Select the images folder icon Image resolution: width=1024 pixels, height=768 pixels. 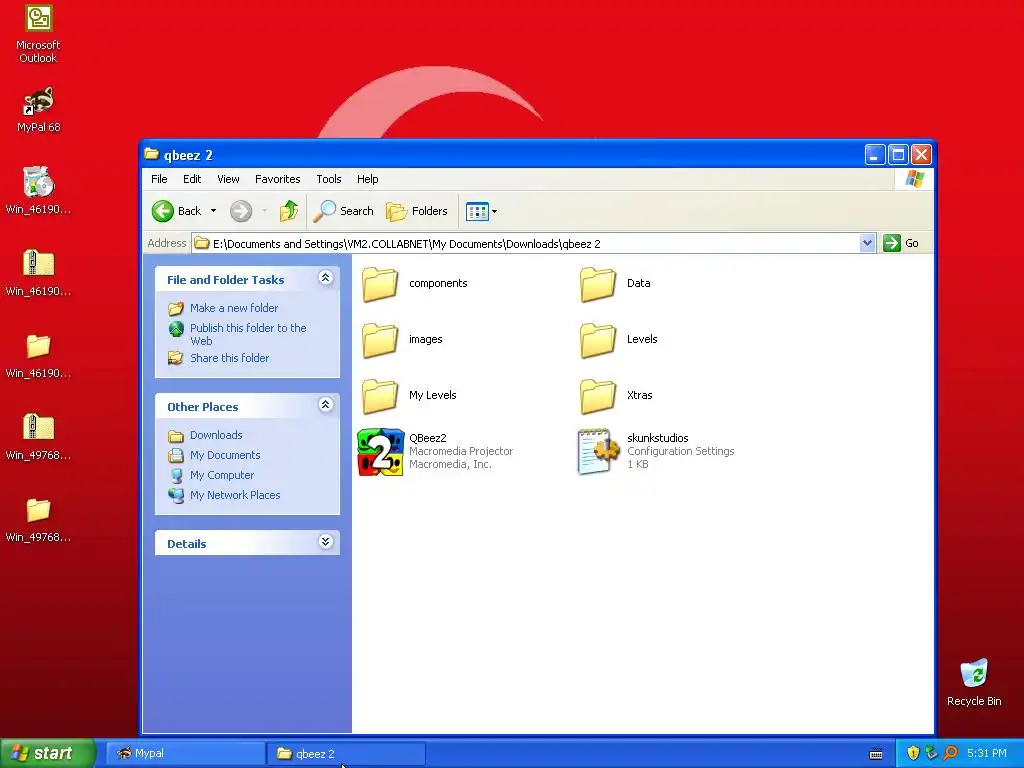click(x=380, y=340)
